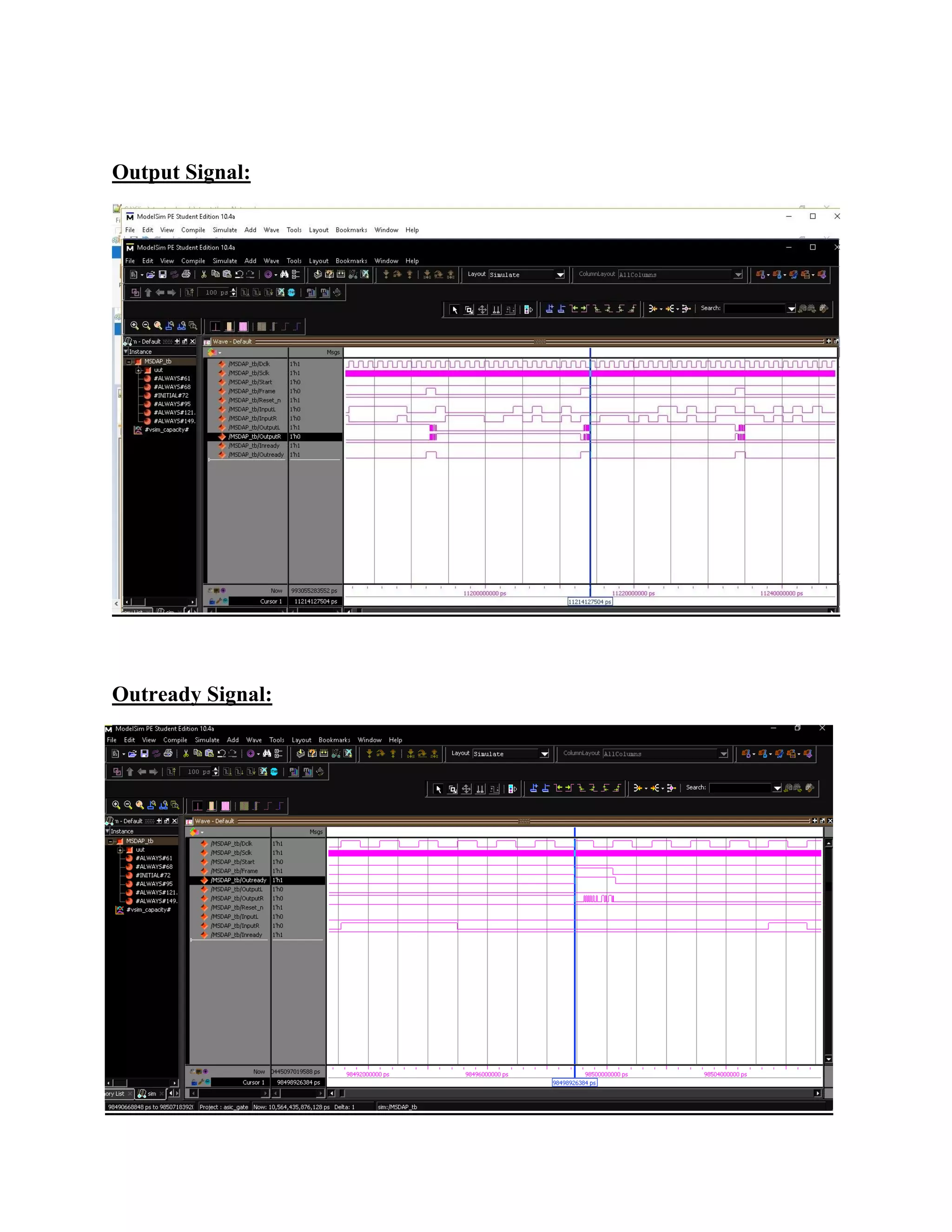Screen dimensions: 952x1232
Task: Click New file icon in upper ModelSim screenshot
Action: click(134, 275)
